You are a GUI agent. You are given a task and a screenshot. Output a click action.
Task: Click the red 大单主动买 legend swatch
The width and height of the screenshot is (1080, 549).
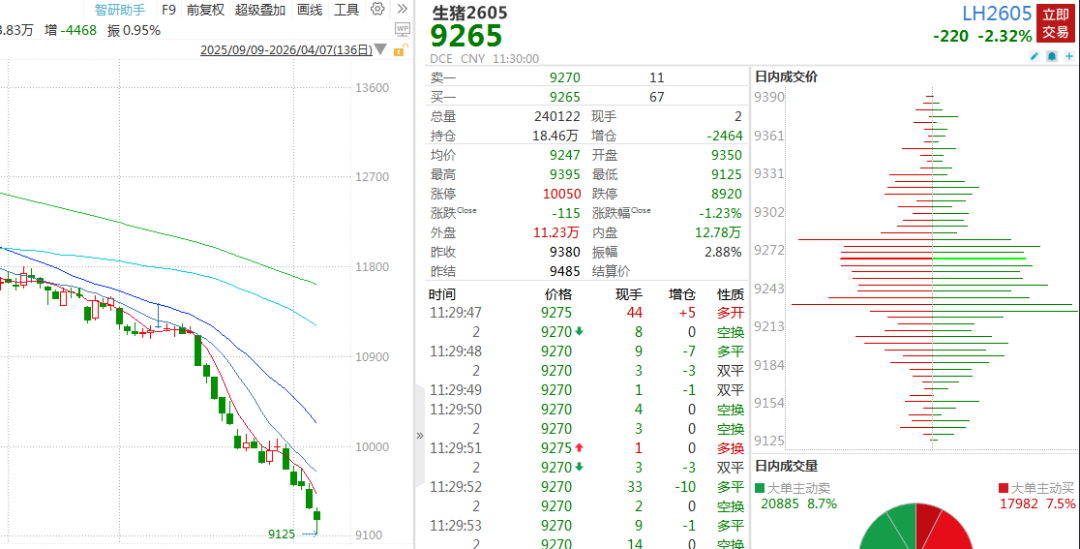click(1003, 488)
